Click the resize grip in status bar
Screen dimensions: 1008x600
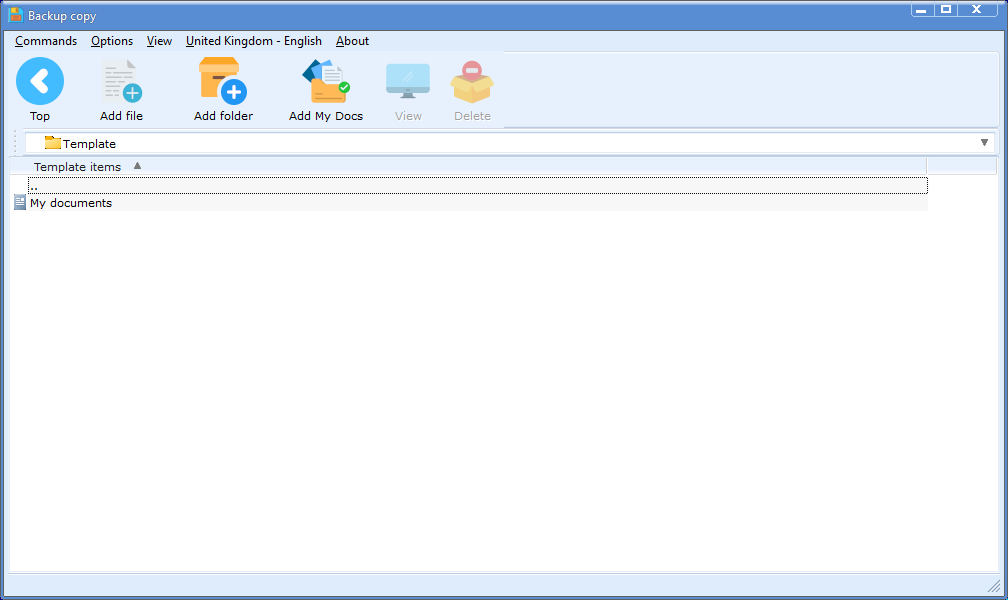click(x=993, y=586)
